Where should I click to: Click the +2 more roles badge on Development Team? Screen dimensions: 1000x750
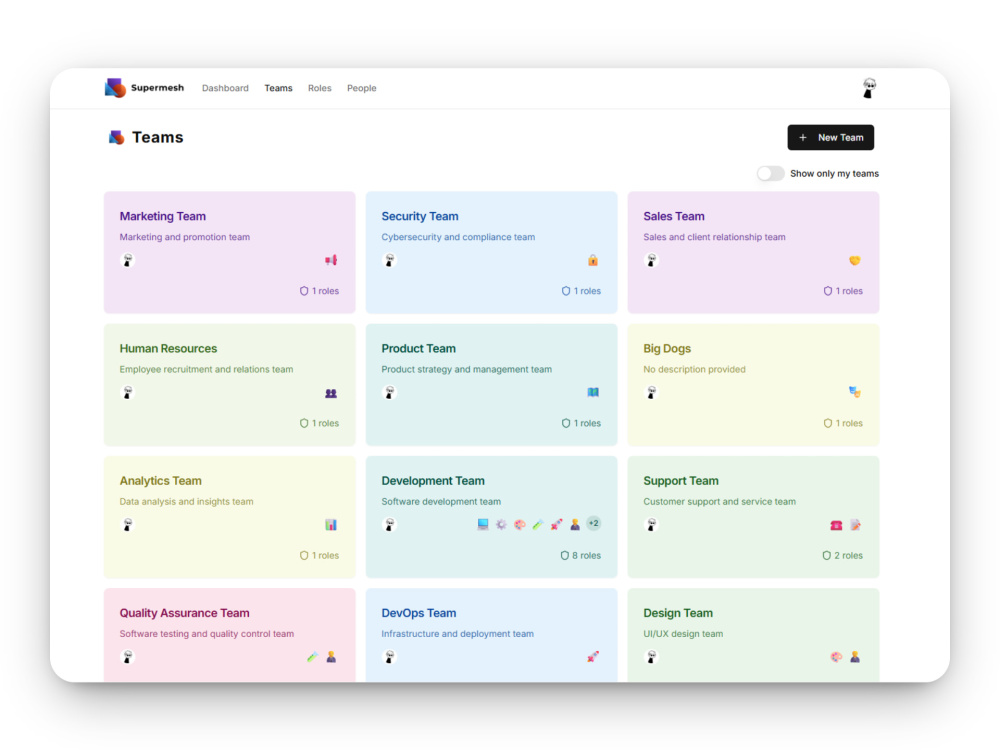[x=594, y=524]
